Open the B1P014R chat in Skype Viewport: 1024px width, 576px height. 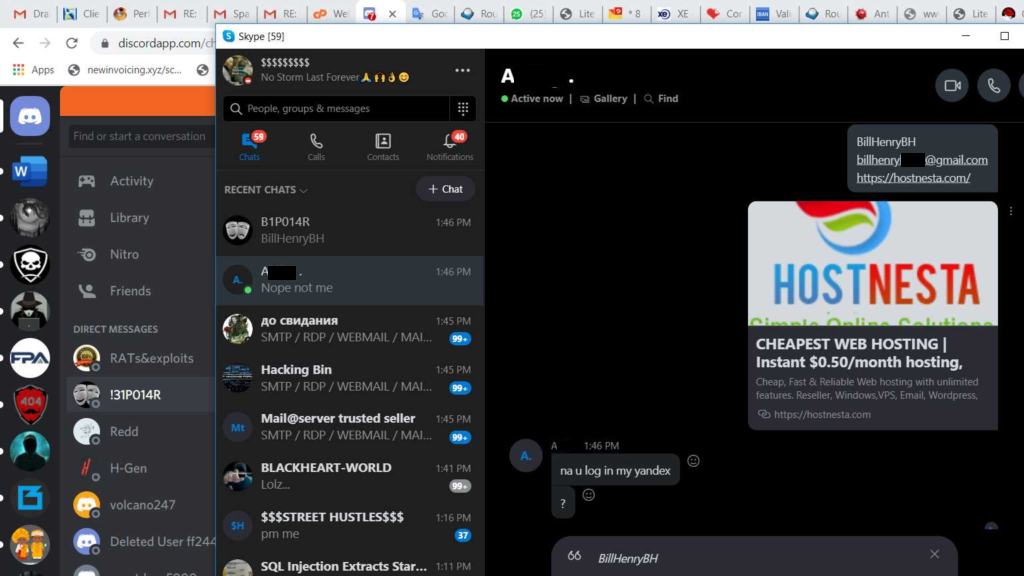point(350,231)
